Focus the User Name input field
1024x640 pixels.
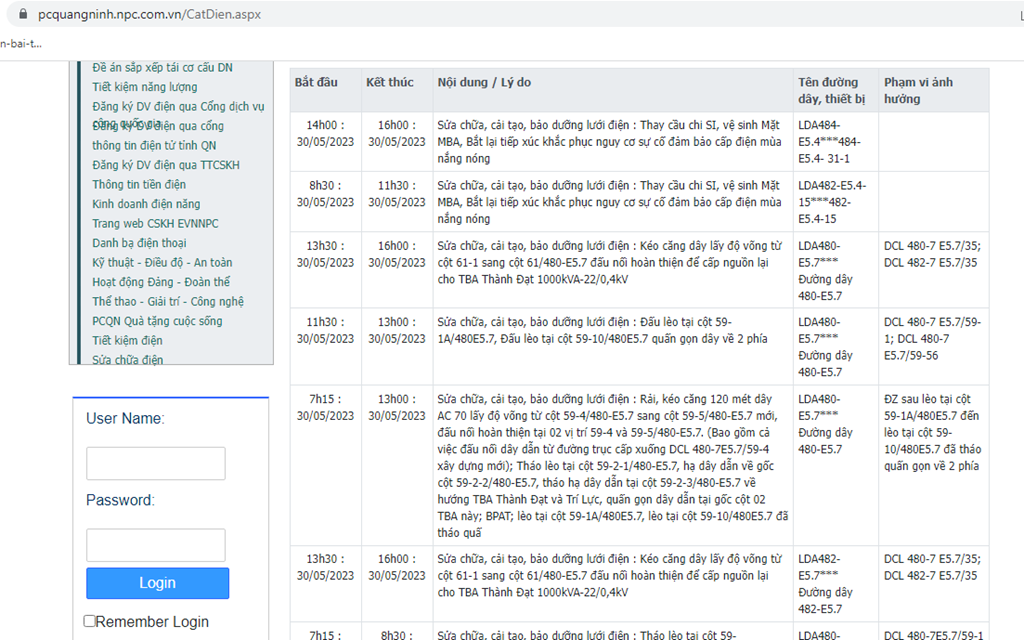pos(155,464)
